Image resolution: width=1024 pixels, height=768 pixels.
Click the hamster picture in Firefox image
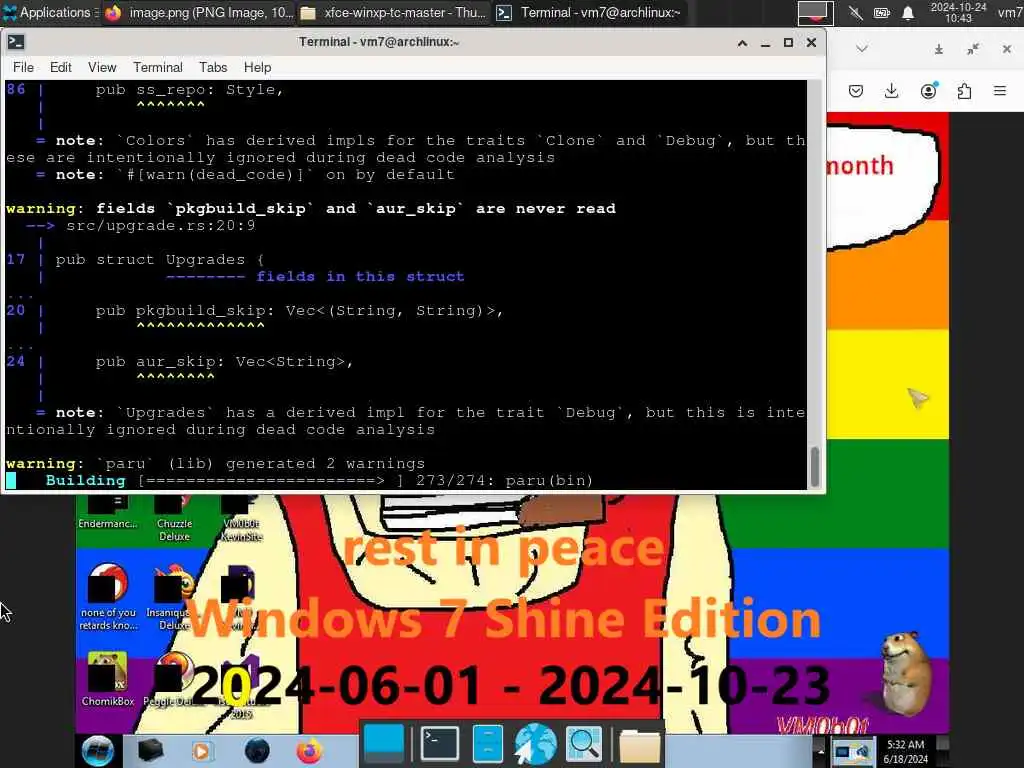[906, 674]
